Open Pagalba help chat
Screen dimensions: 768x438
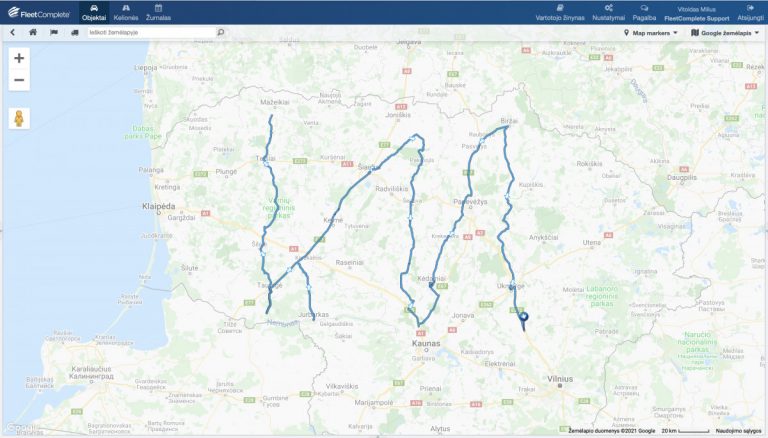(644, 13)
